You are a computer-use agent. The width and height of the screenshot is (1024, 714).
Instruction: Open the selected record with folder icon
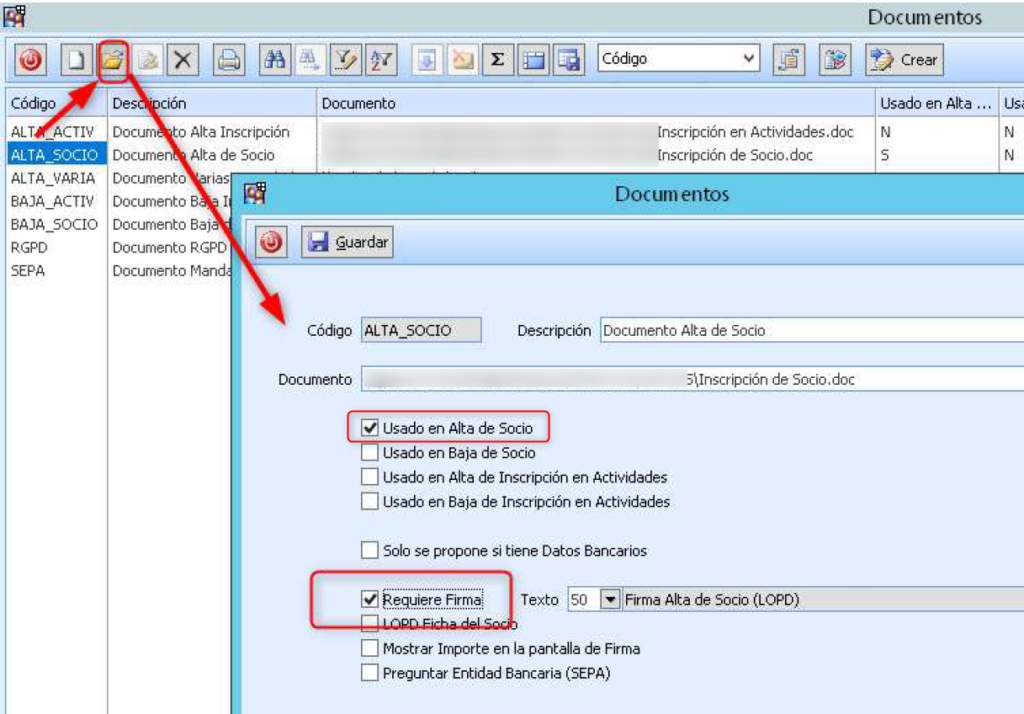point(113,61)
